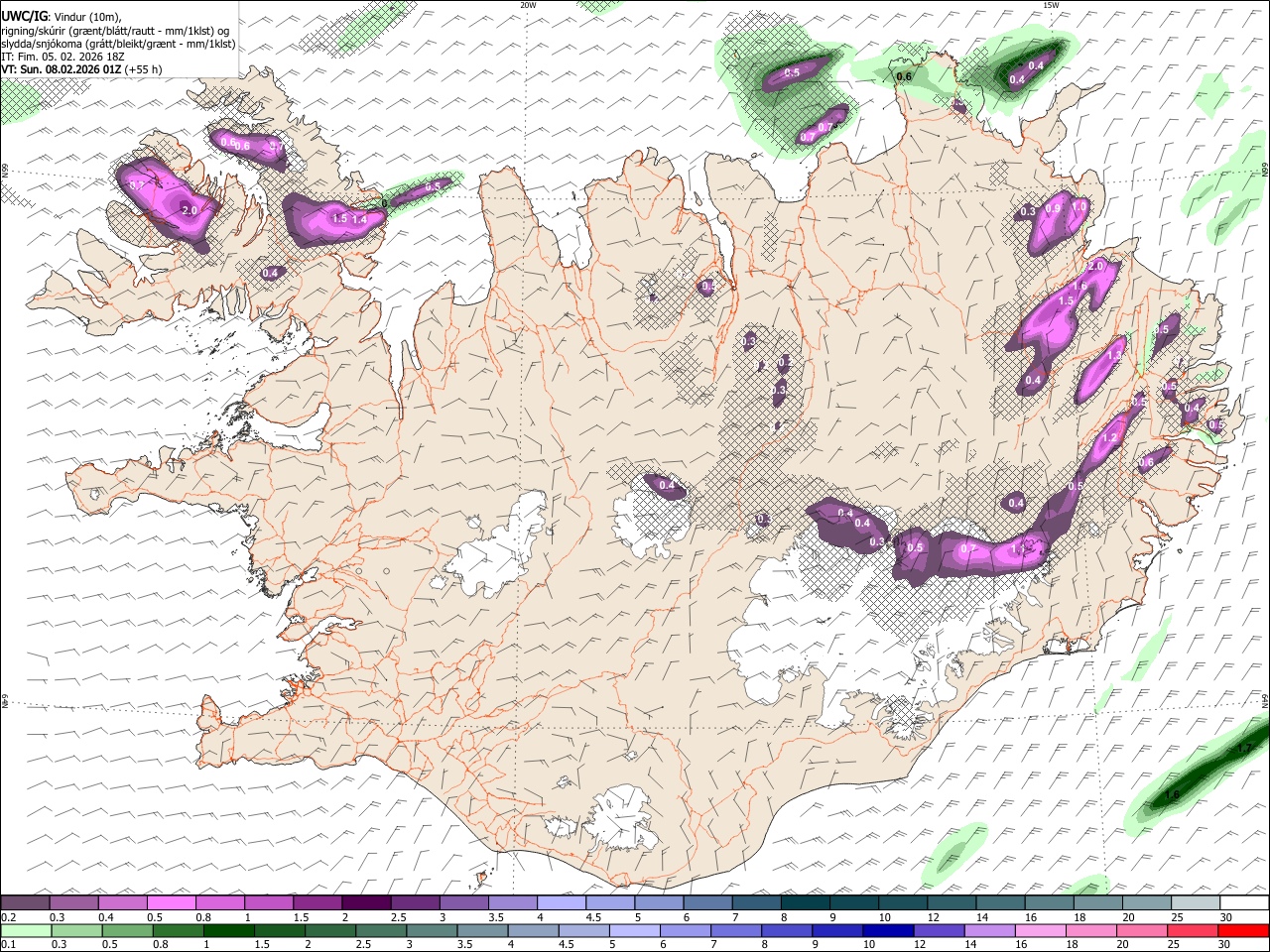
Task: Pick white snow swatch after 30
Action: coord(1244,903)
